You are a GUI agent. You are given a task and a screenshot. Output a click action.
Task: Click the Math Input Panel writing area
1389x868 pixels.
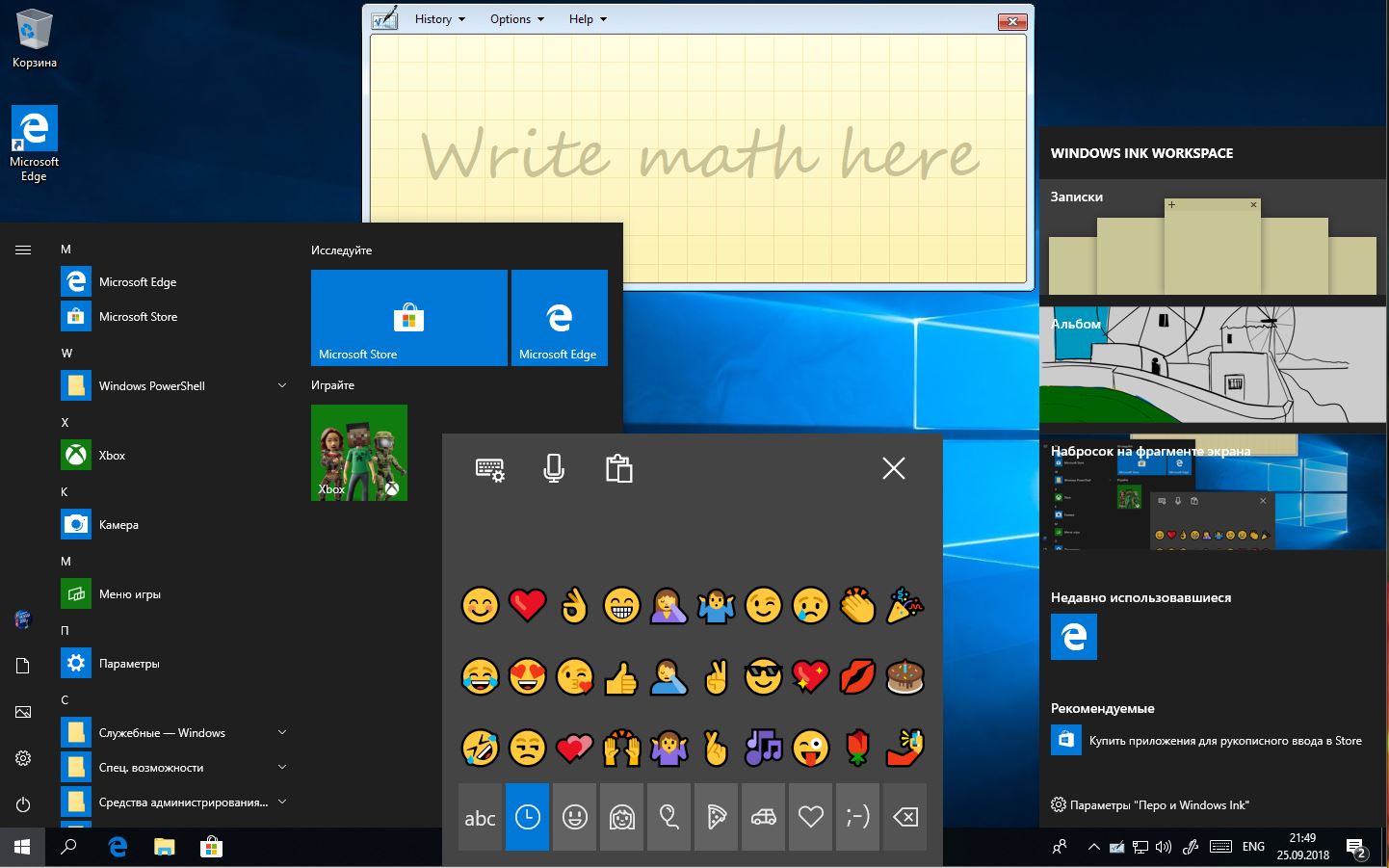click(698, 157)
